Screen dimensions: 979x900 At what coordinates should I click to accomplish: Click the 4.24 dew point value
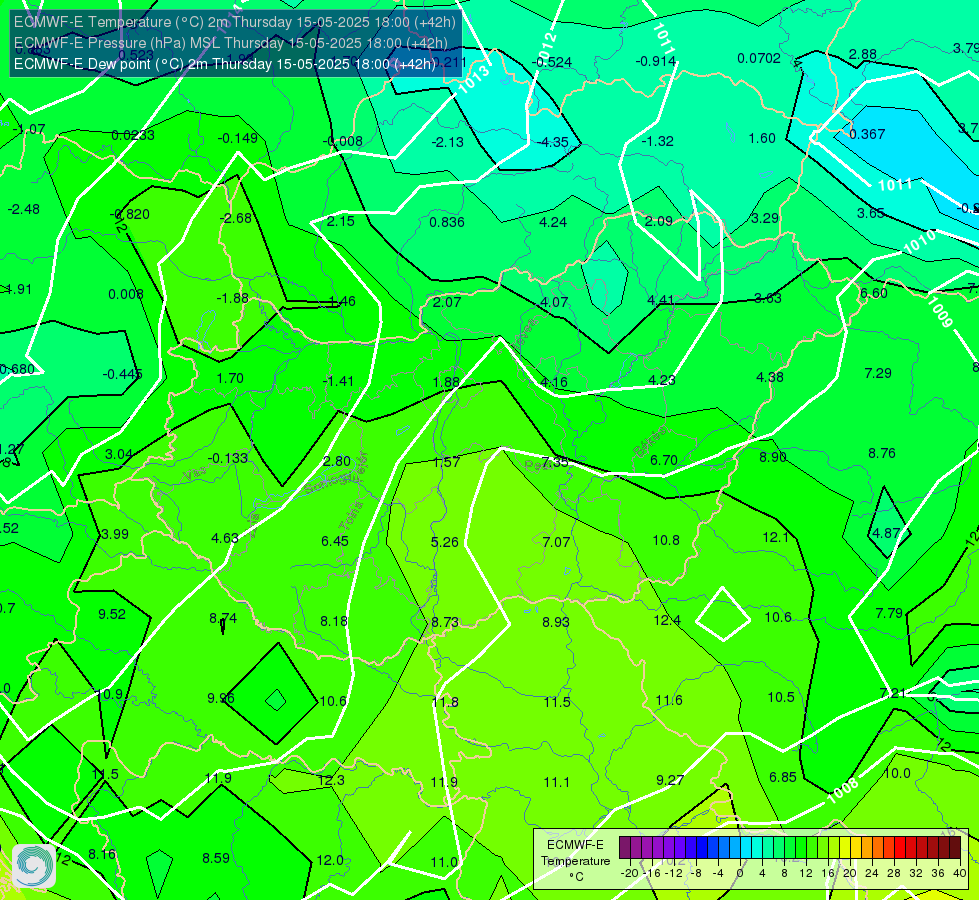tap(553, 222)
